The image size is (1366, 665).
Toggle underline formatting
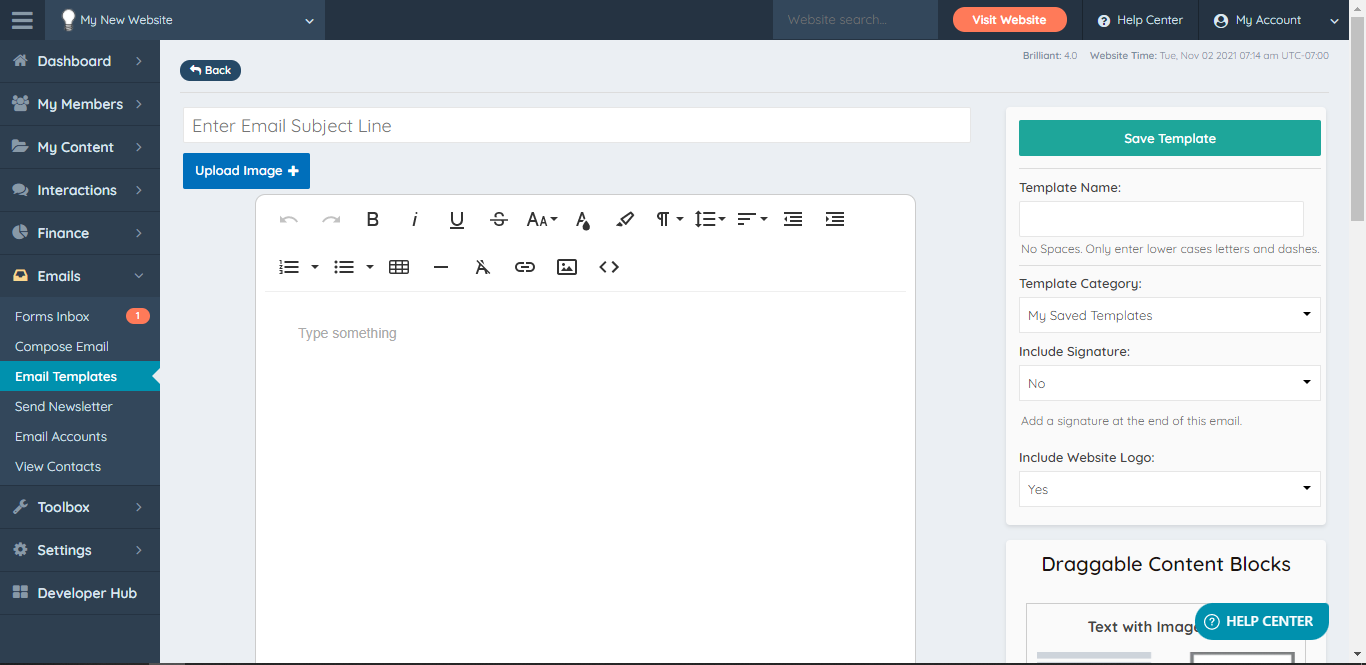click(x=456, y=219)
